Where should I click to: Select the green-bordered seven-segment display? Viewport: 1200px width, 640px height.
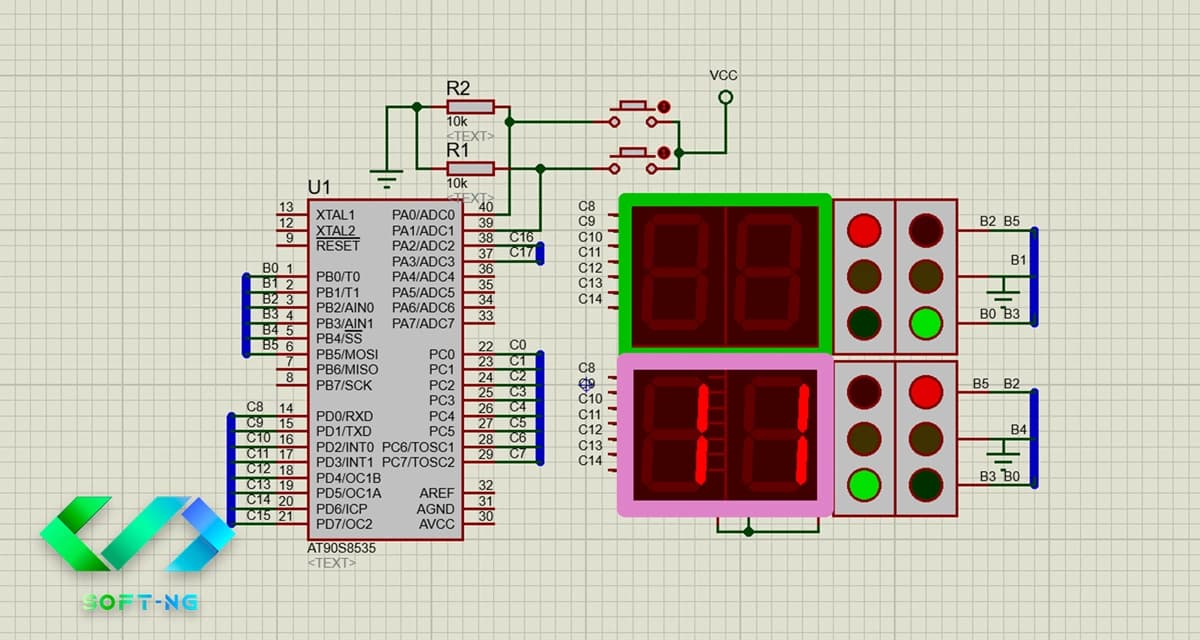pyautogui.click(x=725, y=274)
